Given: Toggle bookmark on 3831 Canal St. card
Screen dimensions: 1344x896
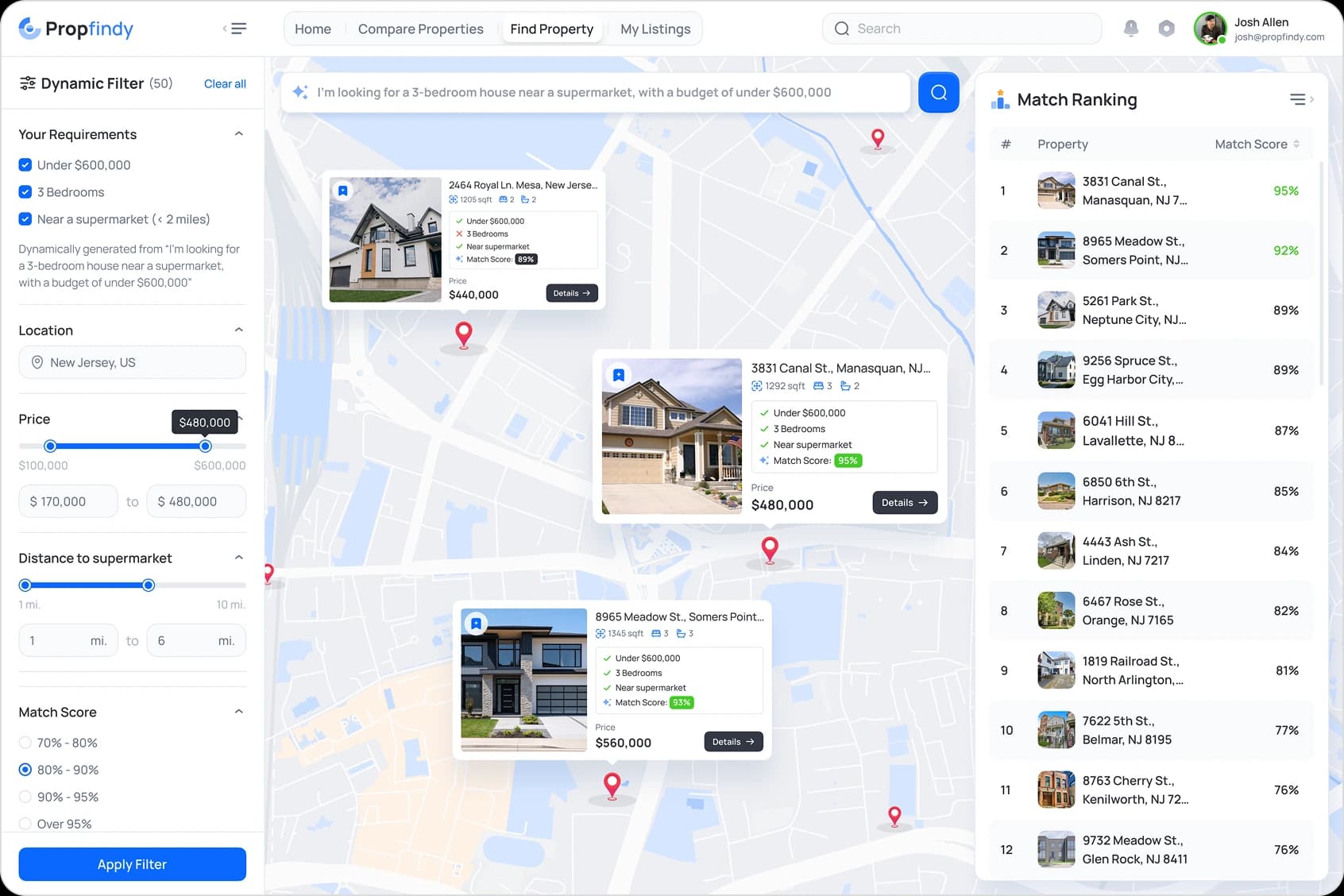Looking at the screenshot, I should coord(619,375).
